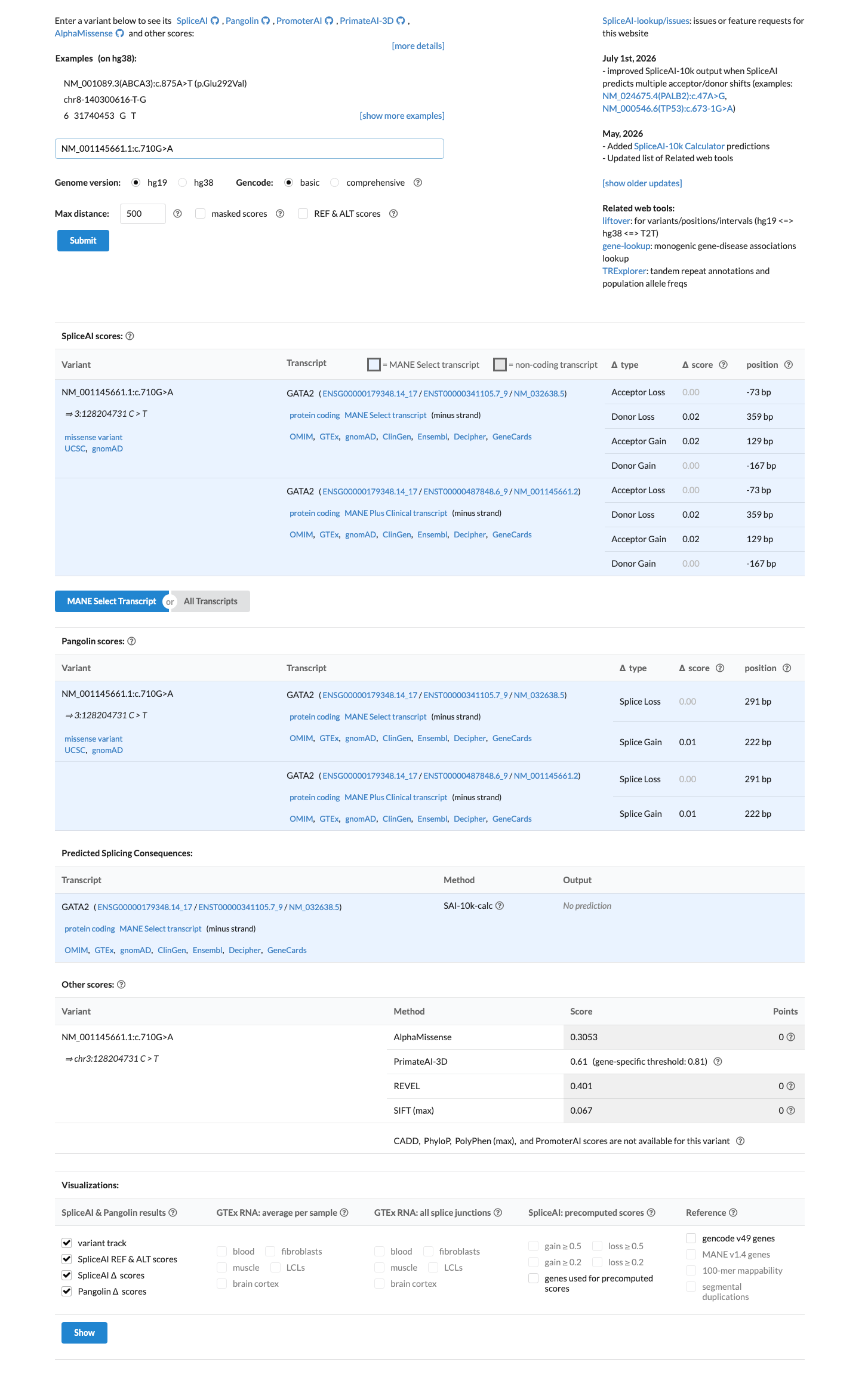
Task: Select example chr8-140300616-T-G
Action: click(105, 100)
